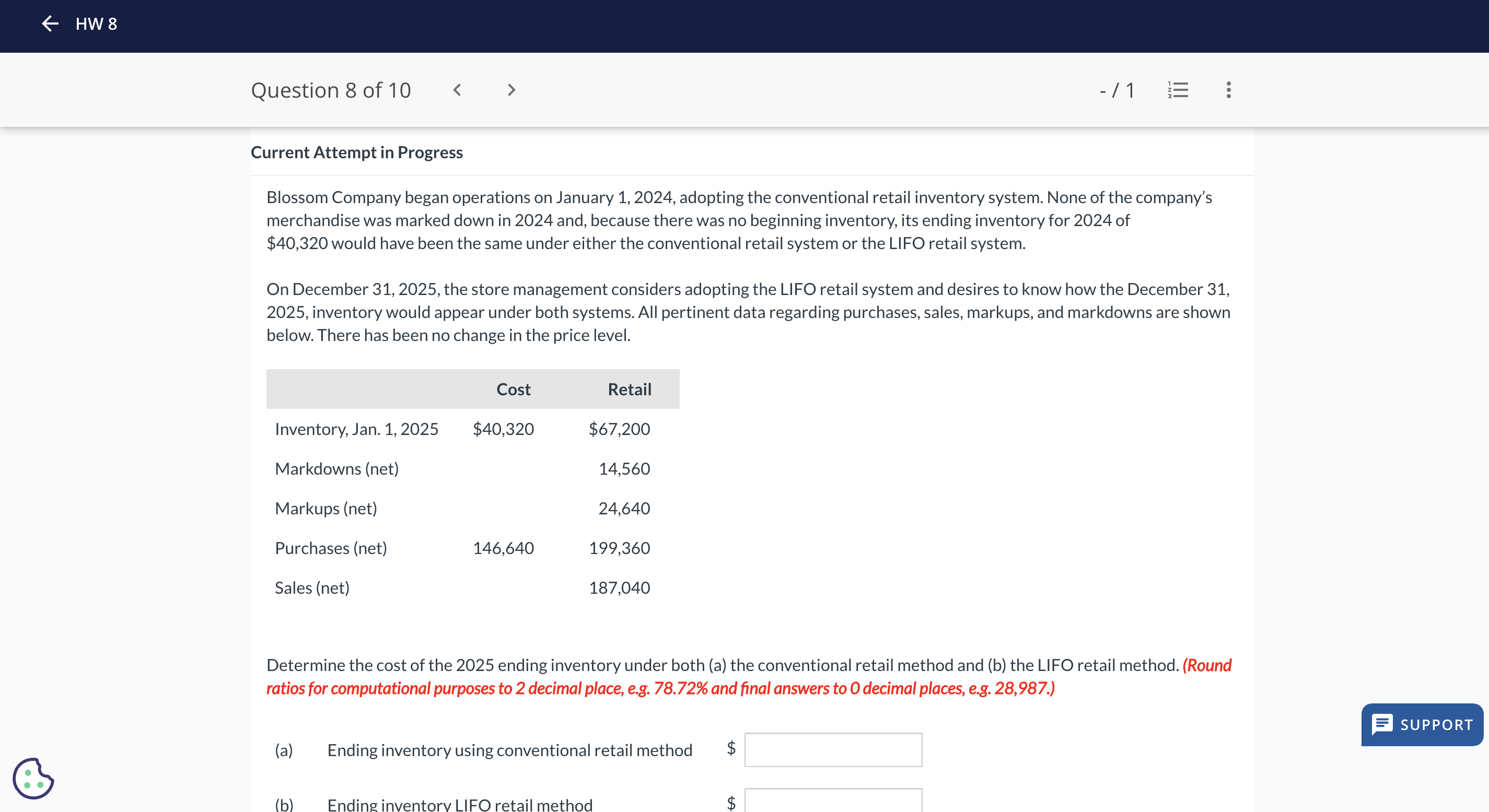Go to the previous question chevron

tap(457, 90)
